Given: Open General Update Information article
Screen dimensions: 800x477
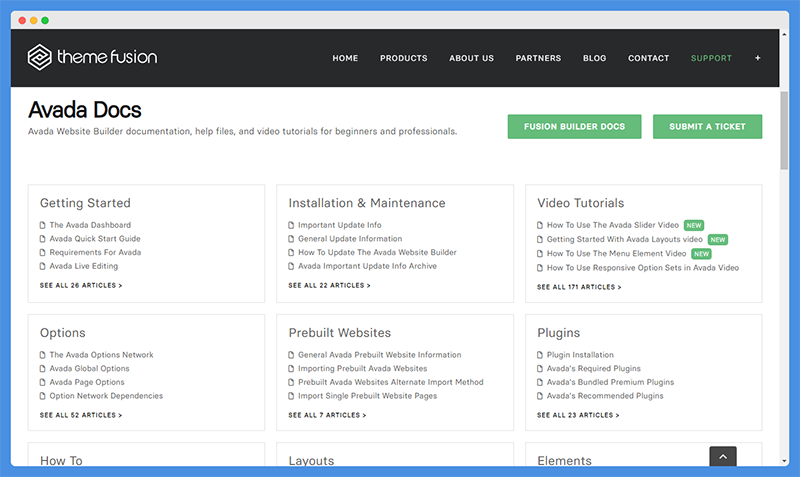Looking at the screenshot, I should [x=350, y=239].
